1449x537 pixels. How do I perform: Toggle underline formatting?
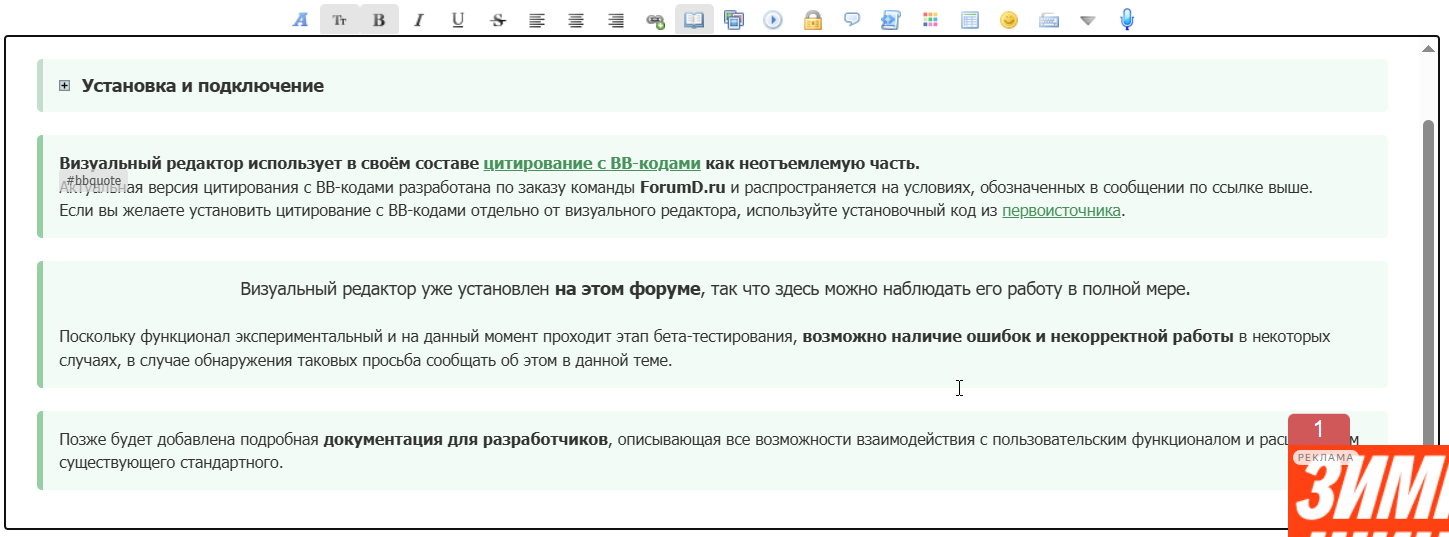[x=458, y=20]
